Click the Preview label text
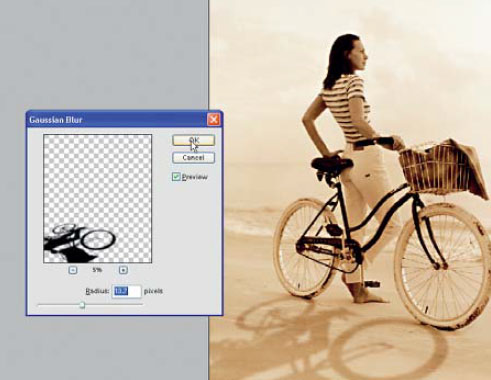Viewport: 491px width, 380px height. click(195, 177)
